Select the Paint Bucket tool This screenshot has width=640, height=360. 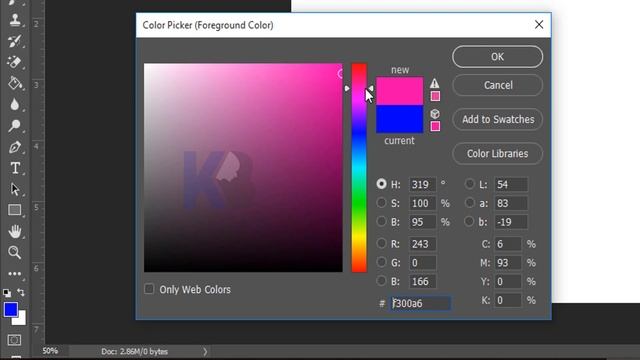coord(15,83)
